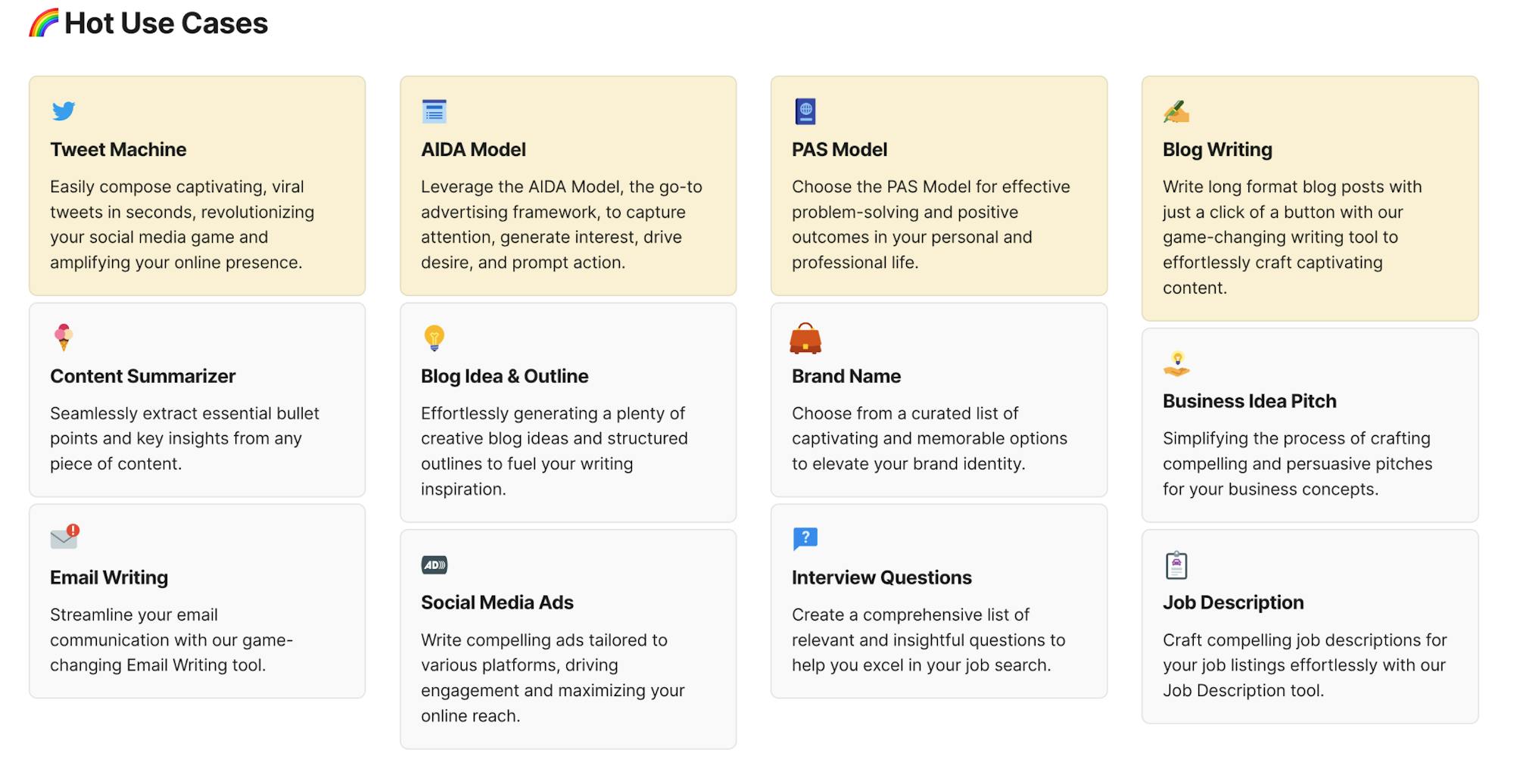Image resolution: width=1514 pixels, height=784 pixels.
Task: Click the briefcase icon on Brand Name
Action: pyautogui.click(x=805, y=338)
